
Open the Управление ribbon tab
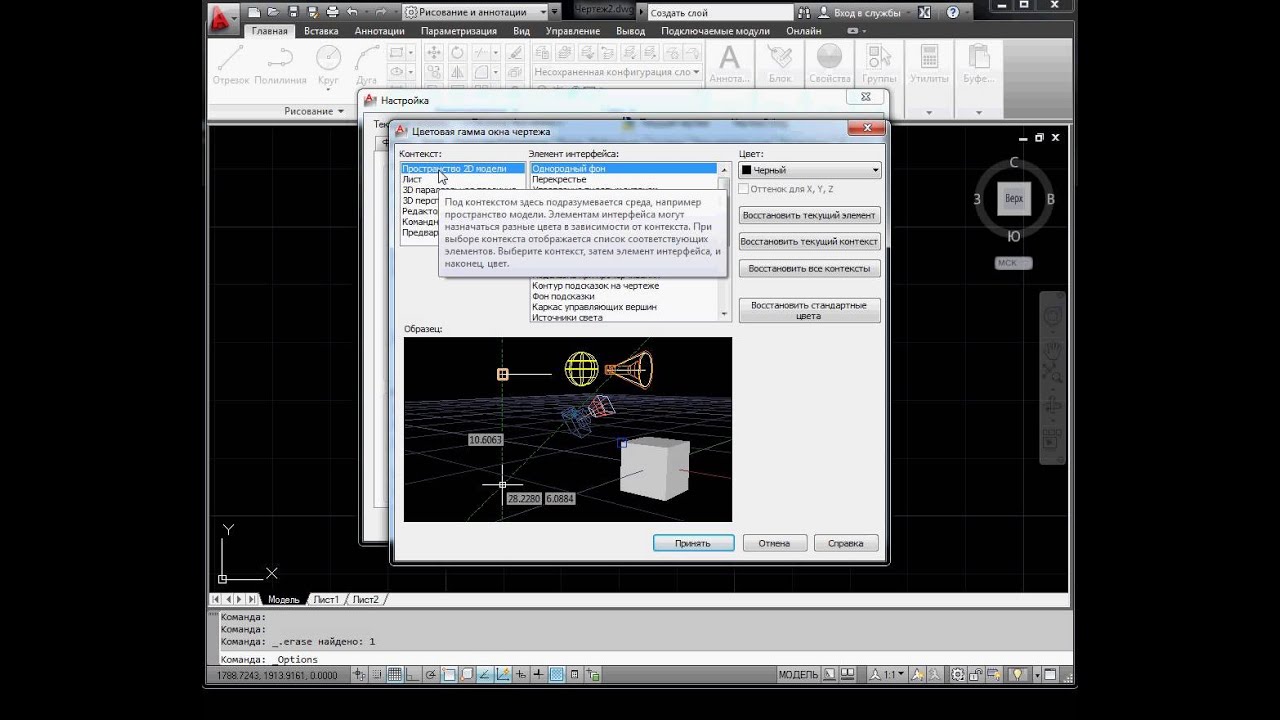point(573,31)
